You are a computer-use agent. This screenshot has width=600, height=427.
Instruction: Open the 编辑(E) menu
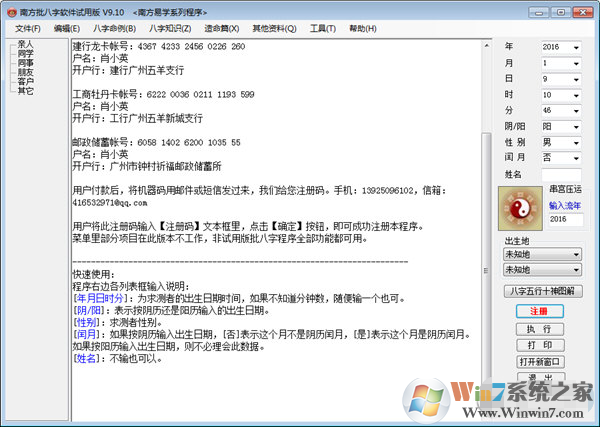tap(67, 29)
